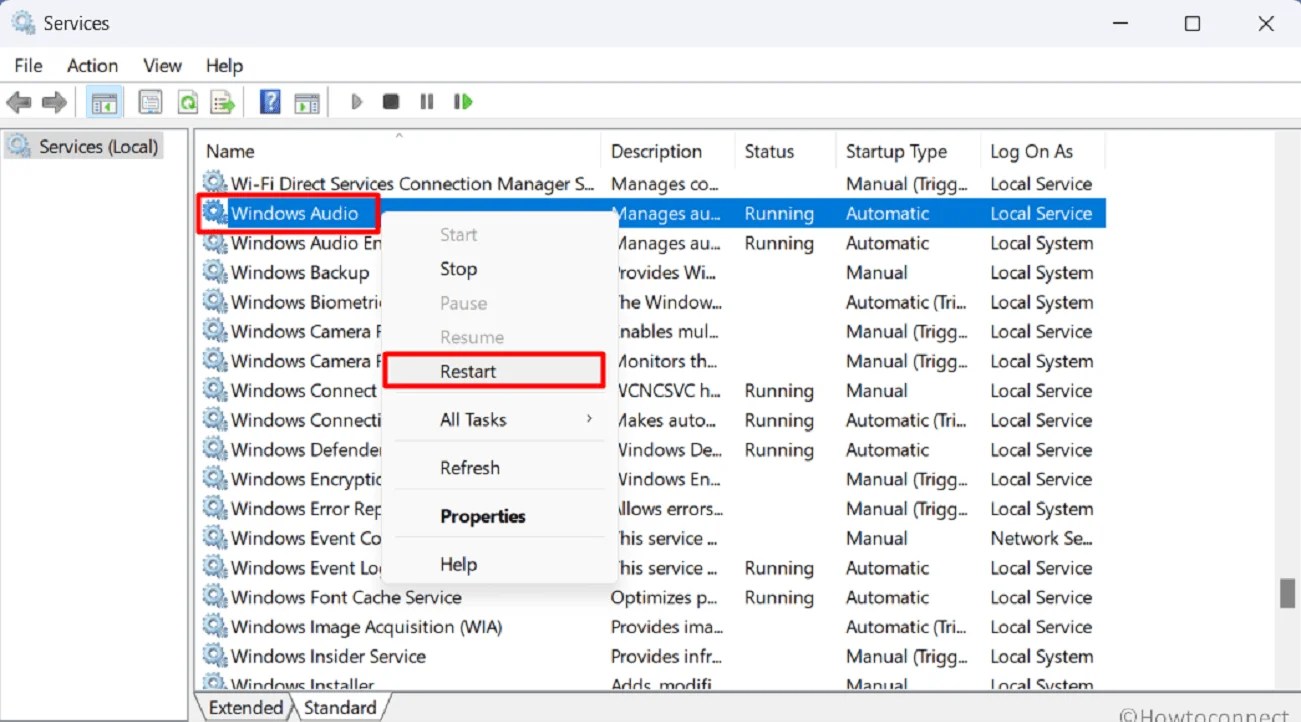Select Restart from the context menu
The width and height of the screenshot is (1301, 722).
468,371
